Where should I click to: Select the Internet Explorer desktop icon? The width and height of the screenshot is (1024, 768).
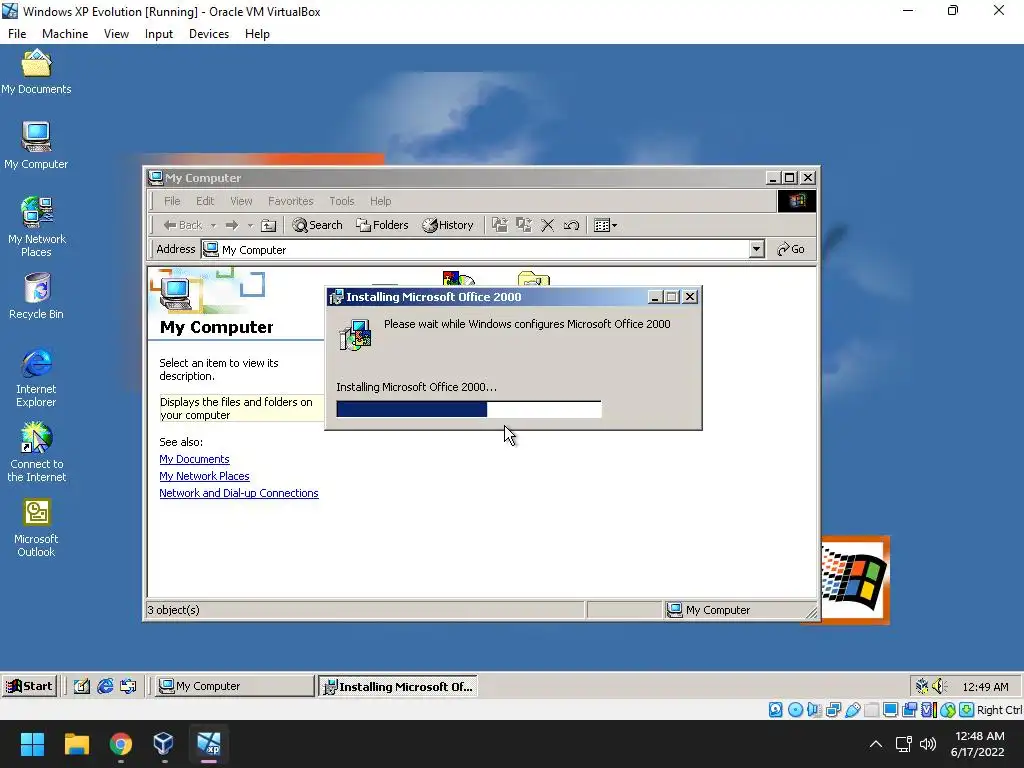pyautogui.click(x=37, y=377)
